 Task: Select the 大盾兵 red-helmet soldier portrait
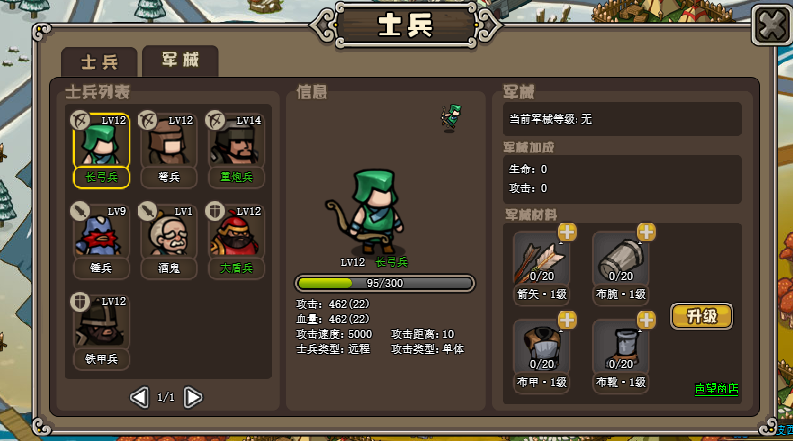pos(236,231)
